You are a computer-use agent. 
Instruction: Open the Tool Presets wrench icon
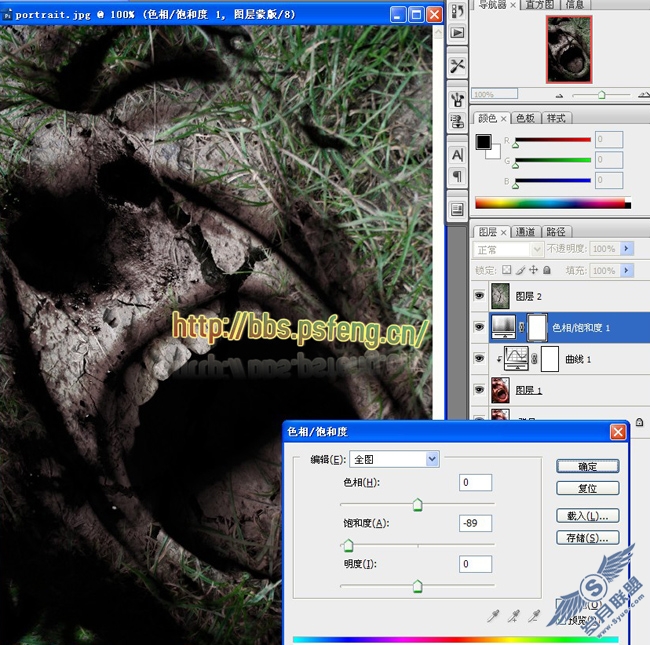457,66
